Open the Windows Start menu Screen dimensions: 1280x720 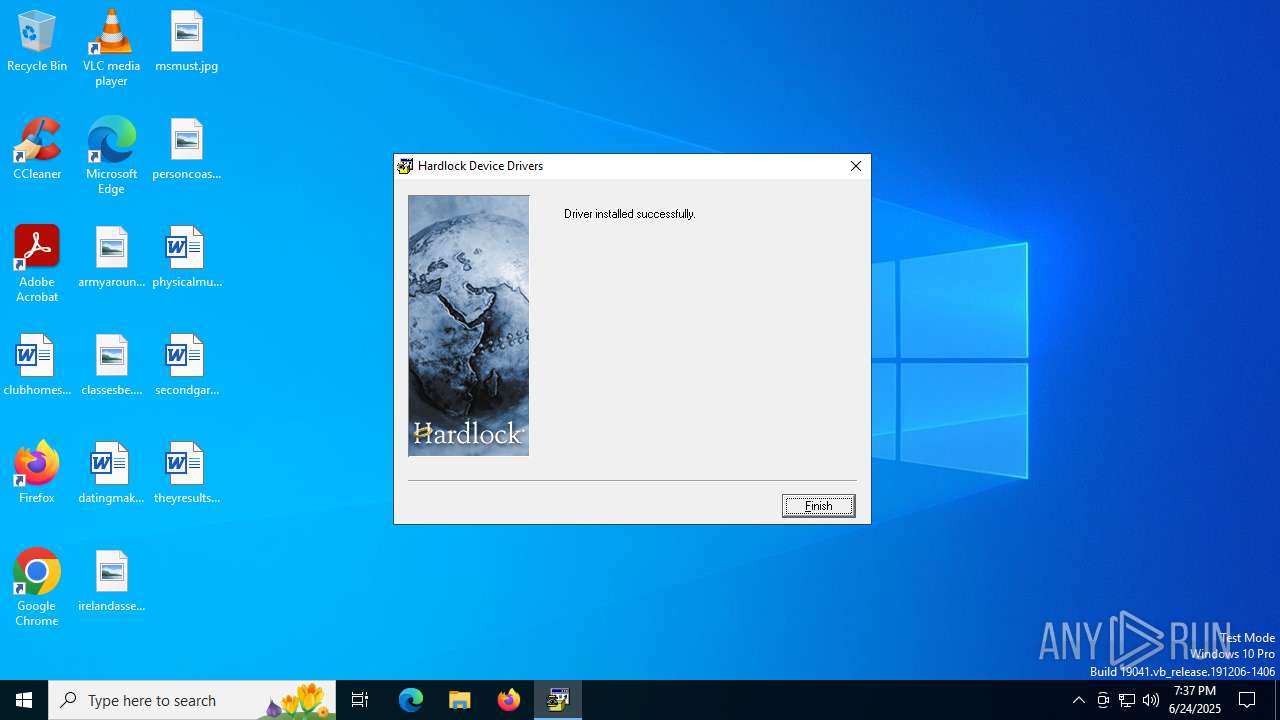pos(24,700)
